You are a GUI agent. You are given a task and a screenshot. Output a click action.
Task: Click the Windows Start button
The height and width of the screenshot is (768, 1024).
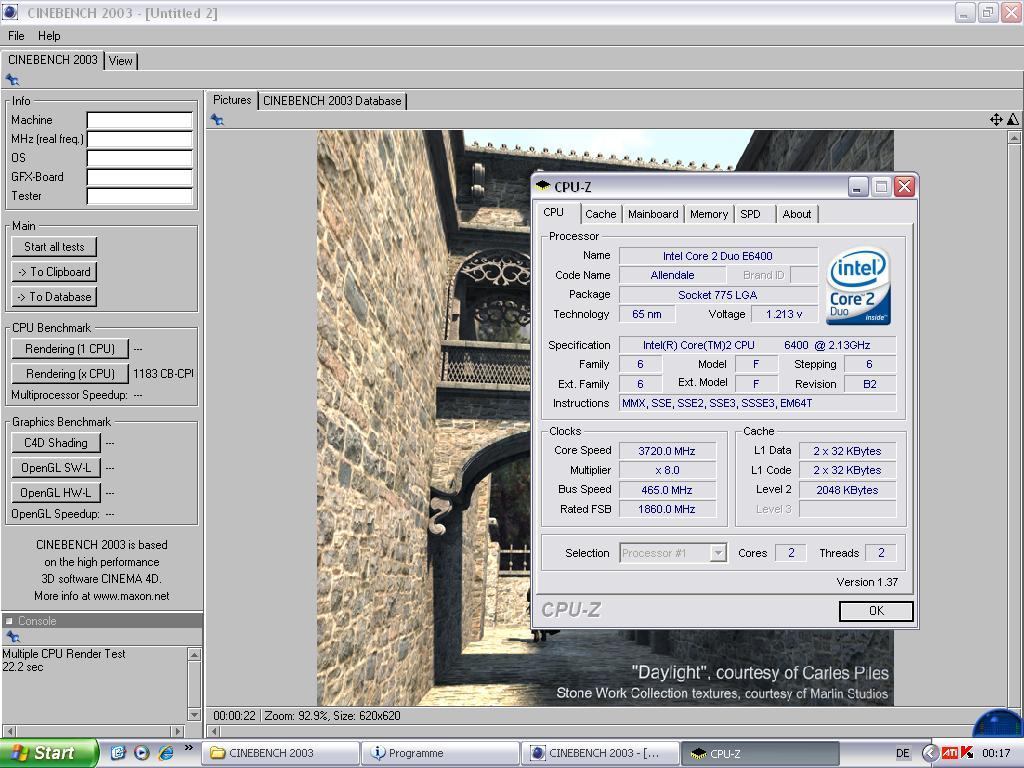48,753
